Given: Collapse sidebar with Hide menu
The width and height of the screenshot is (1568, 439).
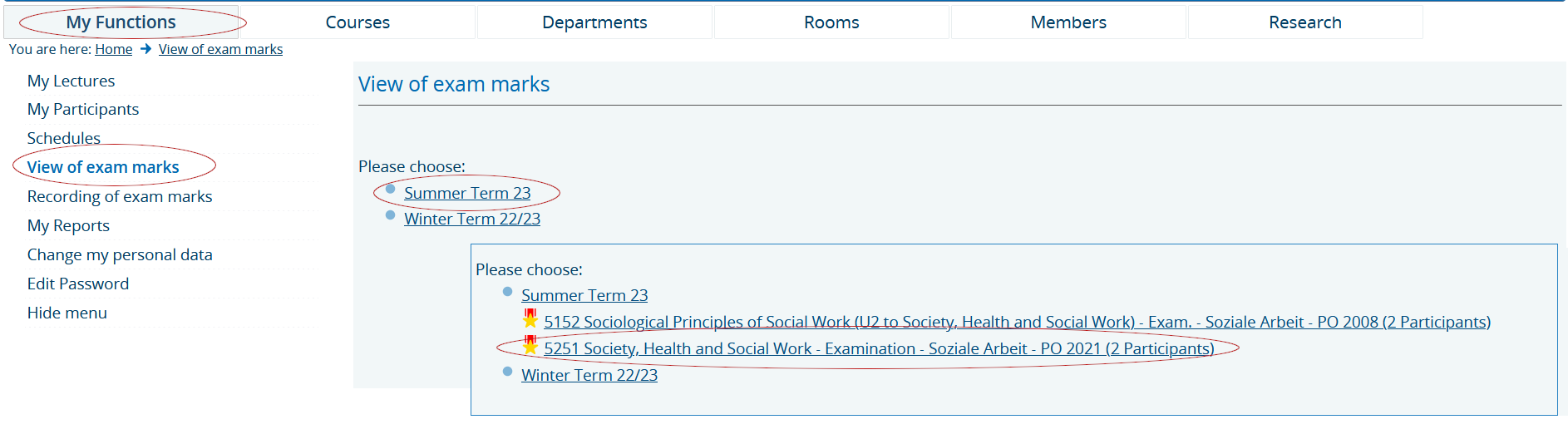Looking at the screenshot, I should 67,313.
